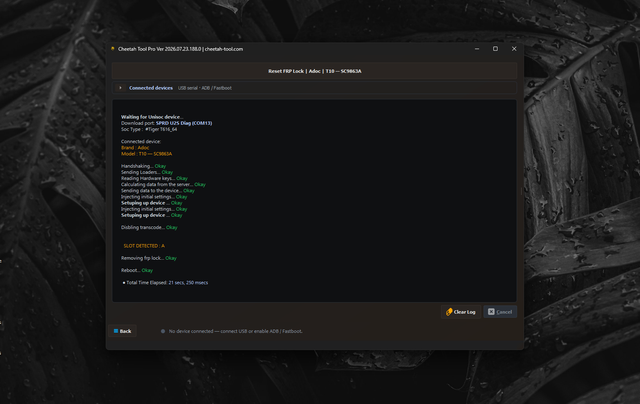The width and height of the screenshot is (640, 404).
Task: Maximize the Cheetah Tool Pro window
Action: (x=495, y=49)
